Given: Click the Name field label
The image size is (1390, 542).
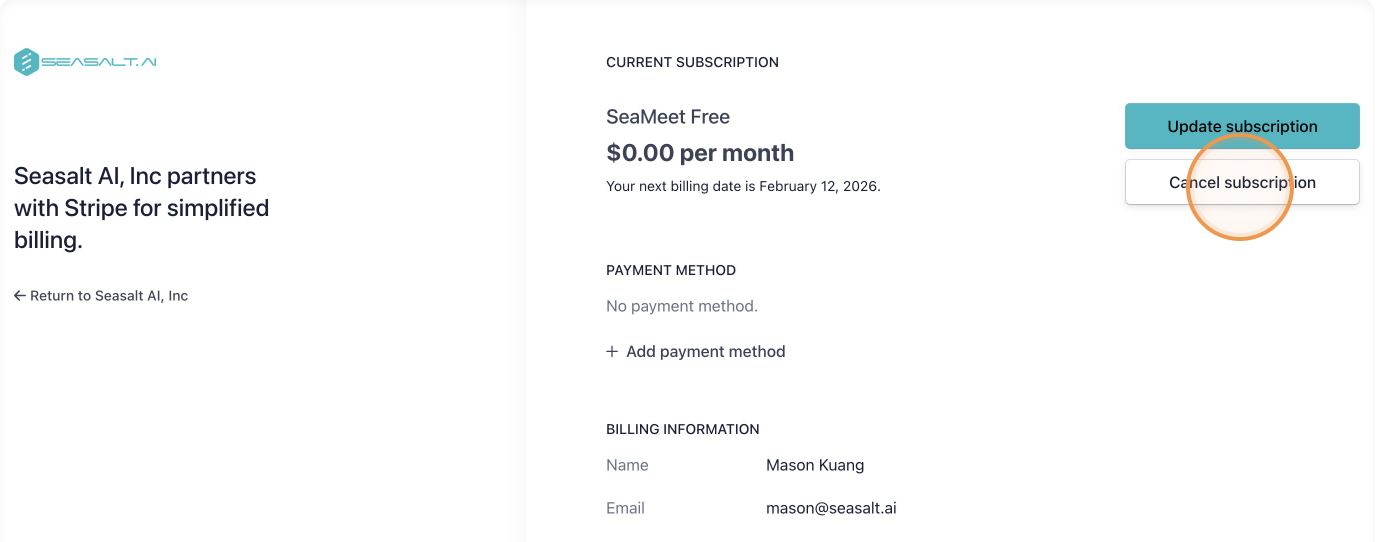Looking at the screenshot, I should point(627,465).
